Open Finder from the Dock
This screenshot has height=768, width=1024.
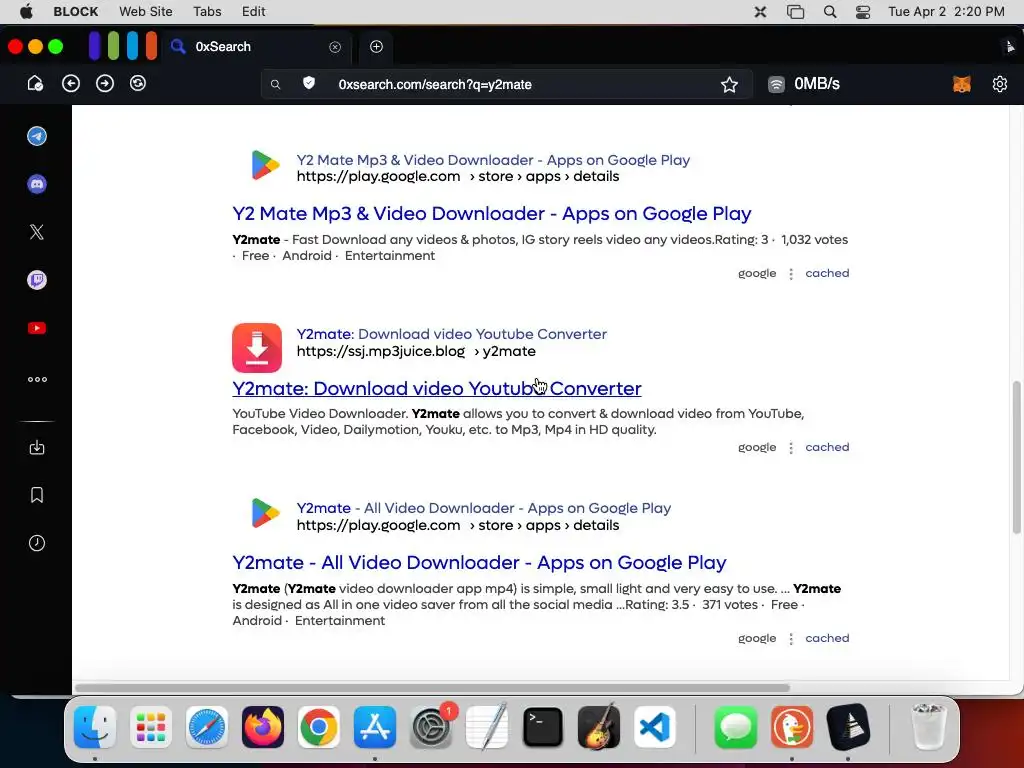[x=95, y=727]
